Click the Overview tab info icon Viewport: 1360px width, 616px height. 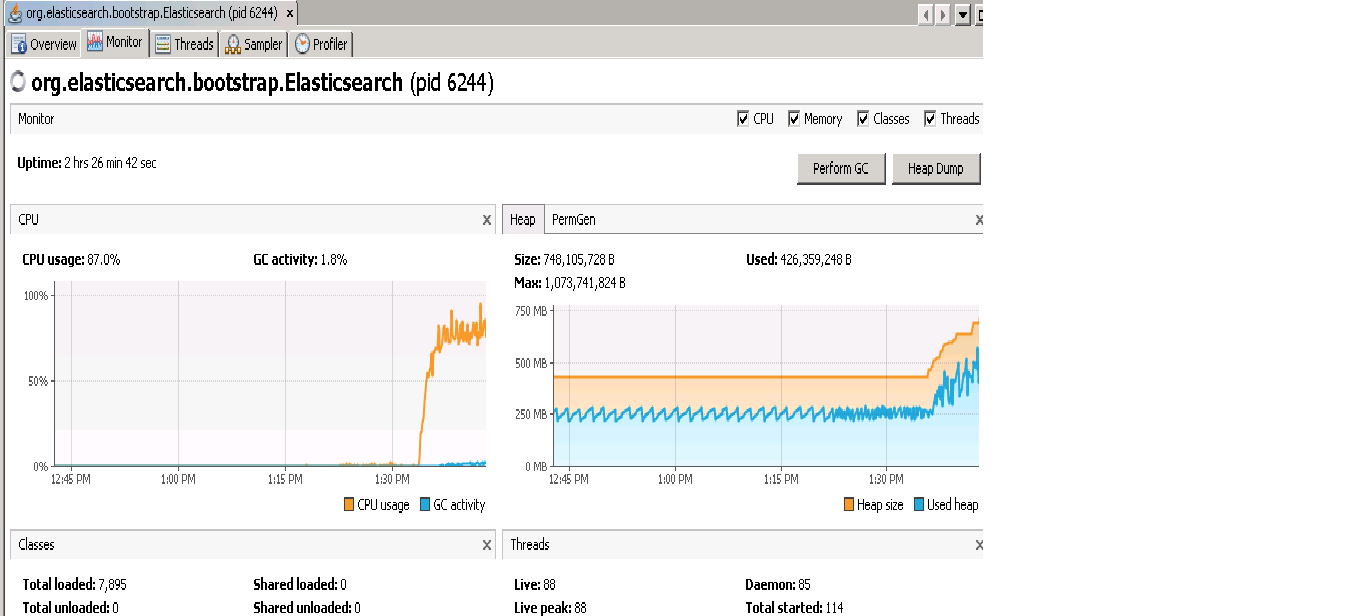pyautogui.click(x=19, y=44)
